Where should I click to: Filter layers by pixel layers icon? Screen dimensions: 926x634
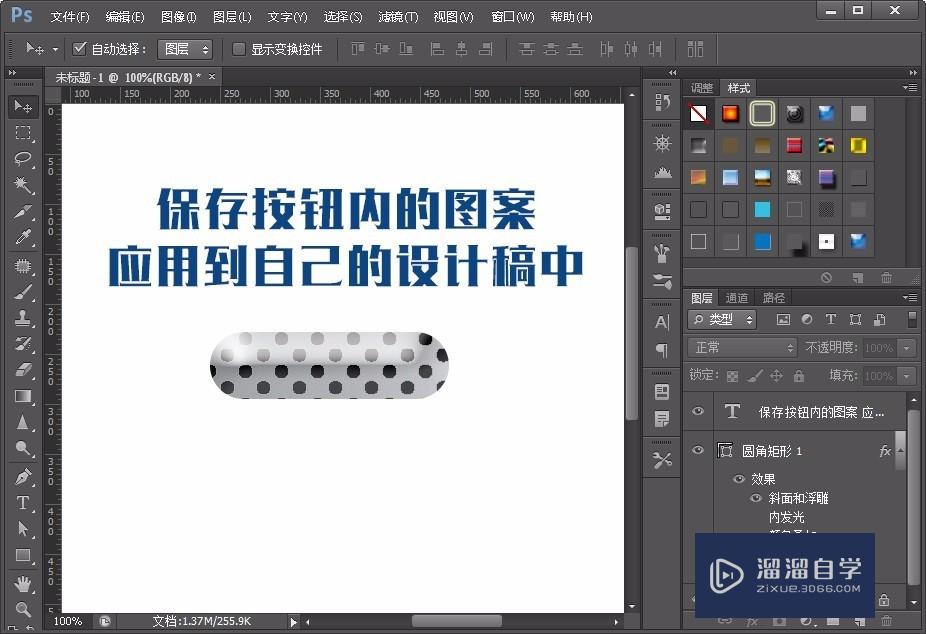pyautogui.click(x=783, y=319)
